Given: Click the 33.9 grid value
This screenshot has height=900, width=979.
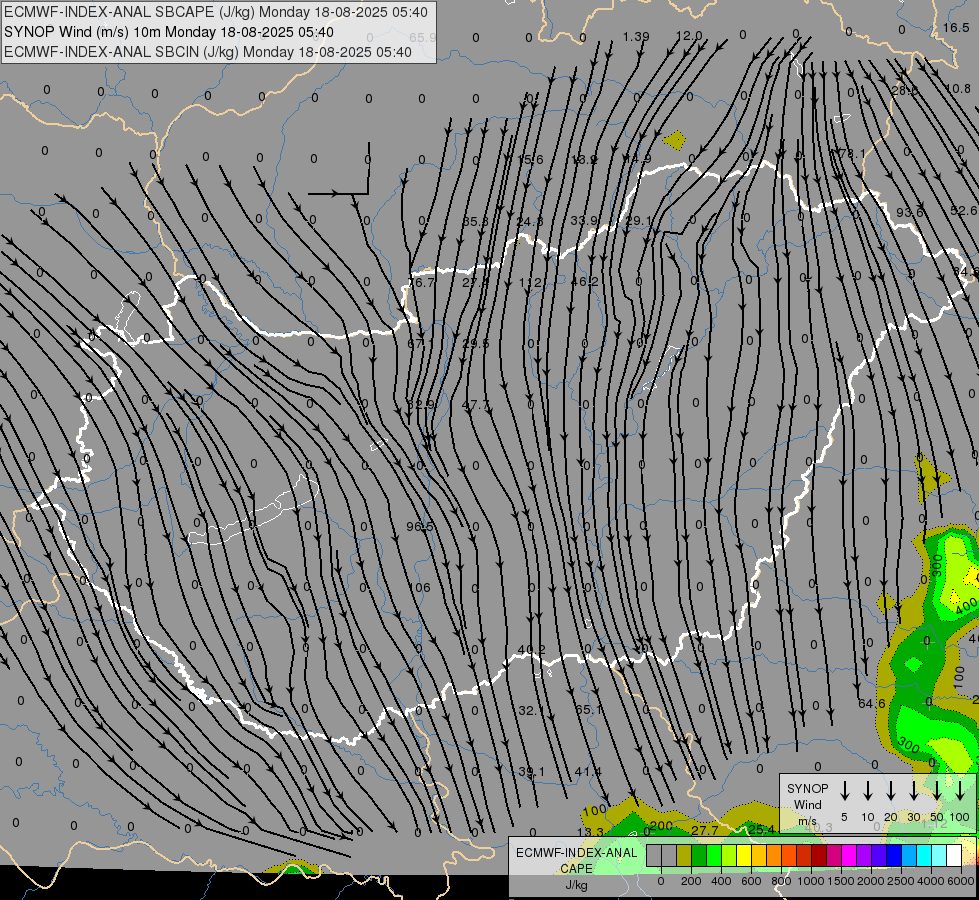Looking at the screenshot, I should (584, 220).
